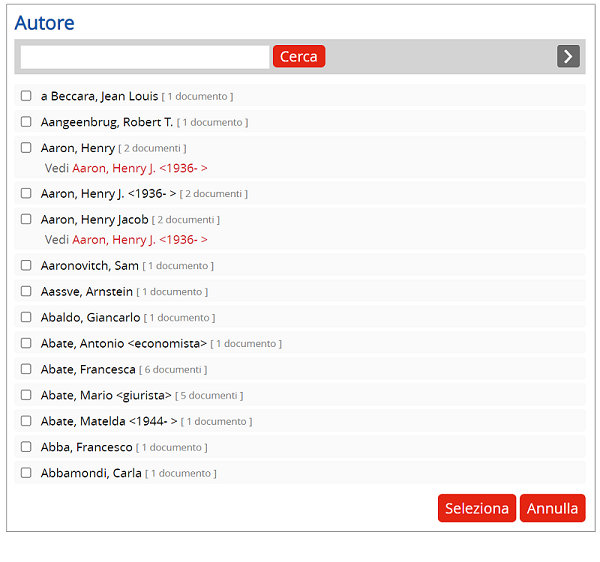Click '[ 6 documenti ]' count beside Abate, Francesca
600x562 pixels.
[173, 370]
